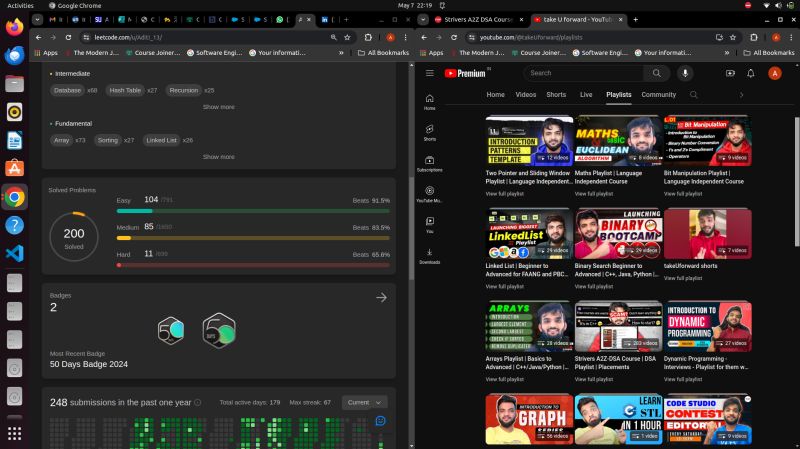This screenshot has width=800, height=449.
Task: Switch to the channel's Community tab
Action: (x=658, y=95)
